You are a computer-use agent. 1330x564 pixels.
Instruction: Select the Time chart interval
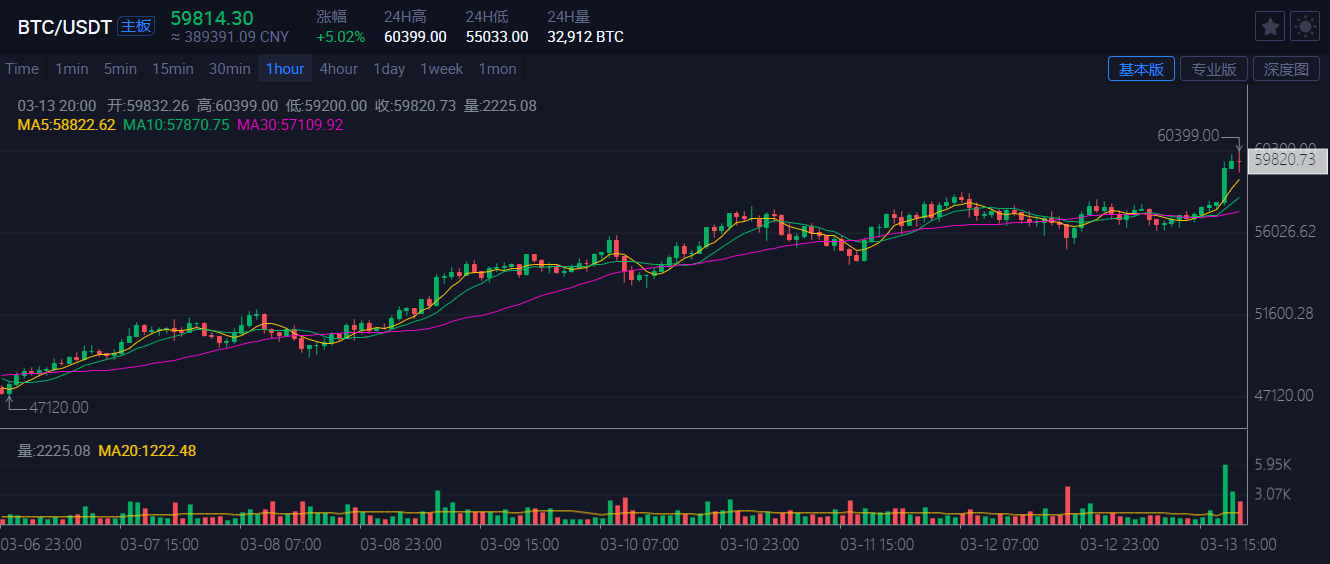[22, 69]
